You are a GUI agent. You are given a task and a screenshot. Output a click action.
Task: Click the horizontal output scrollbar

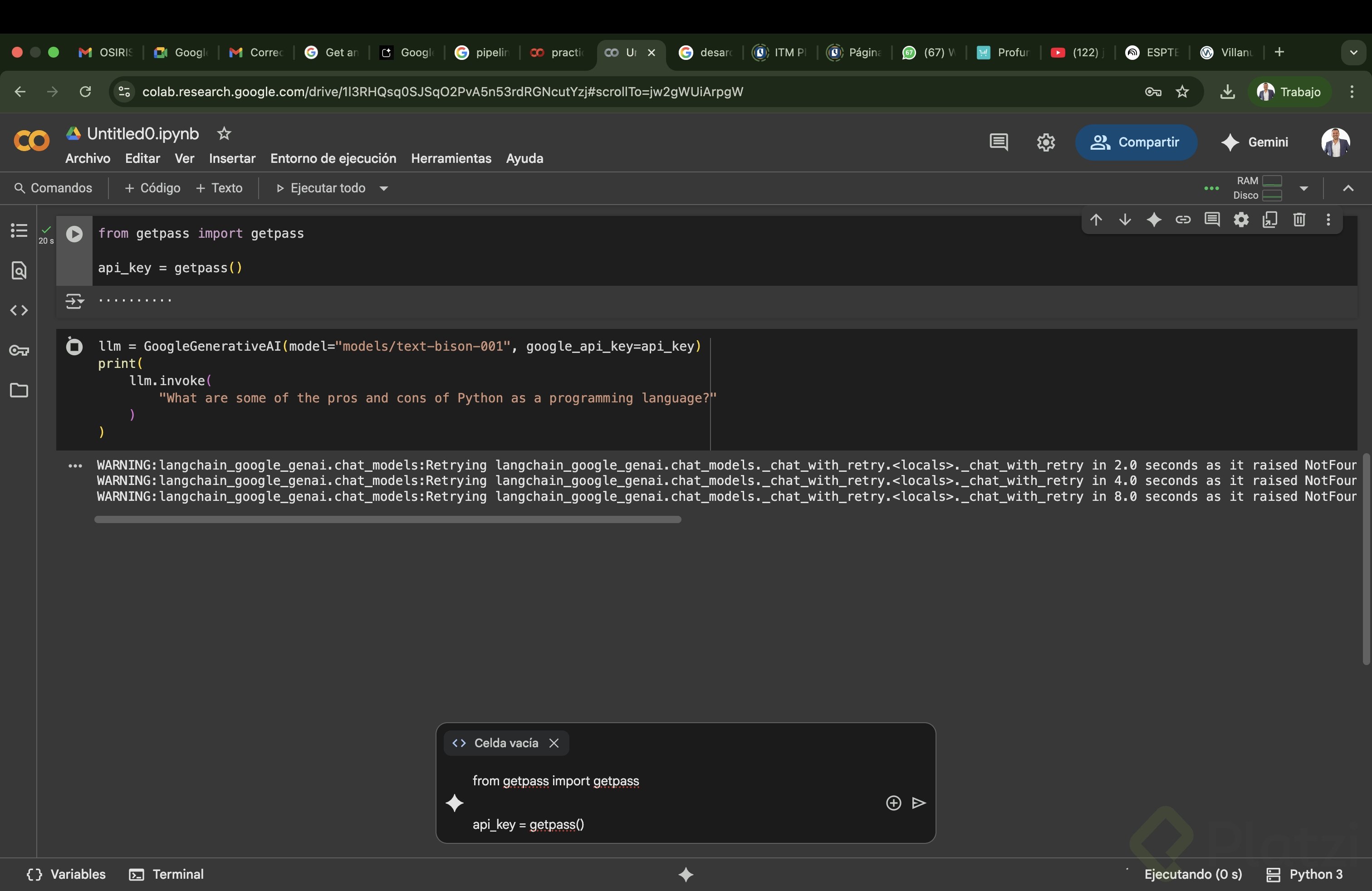[387, 520]
